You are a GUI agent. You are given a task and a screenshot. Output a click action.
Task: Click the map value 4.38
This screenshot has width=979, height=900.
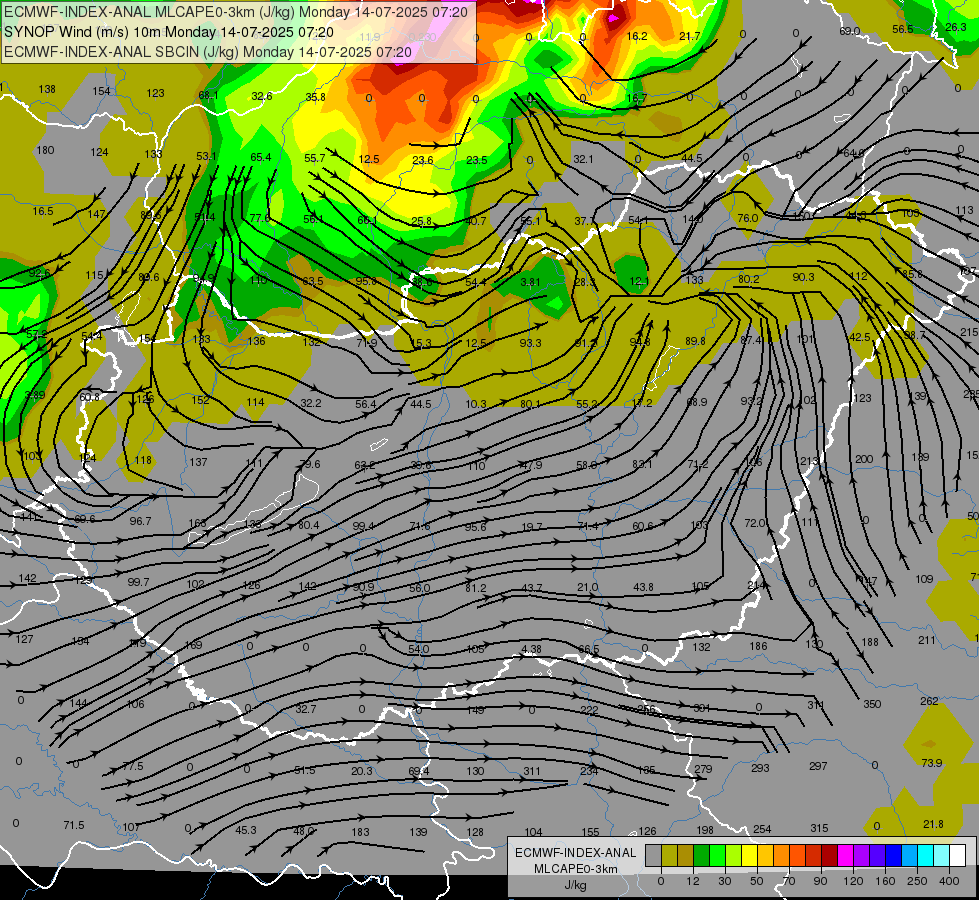pos(531,649)
